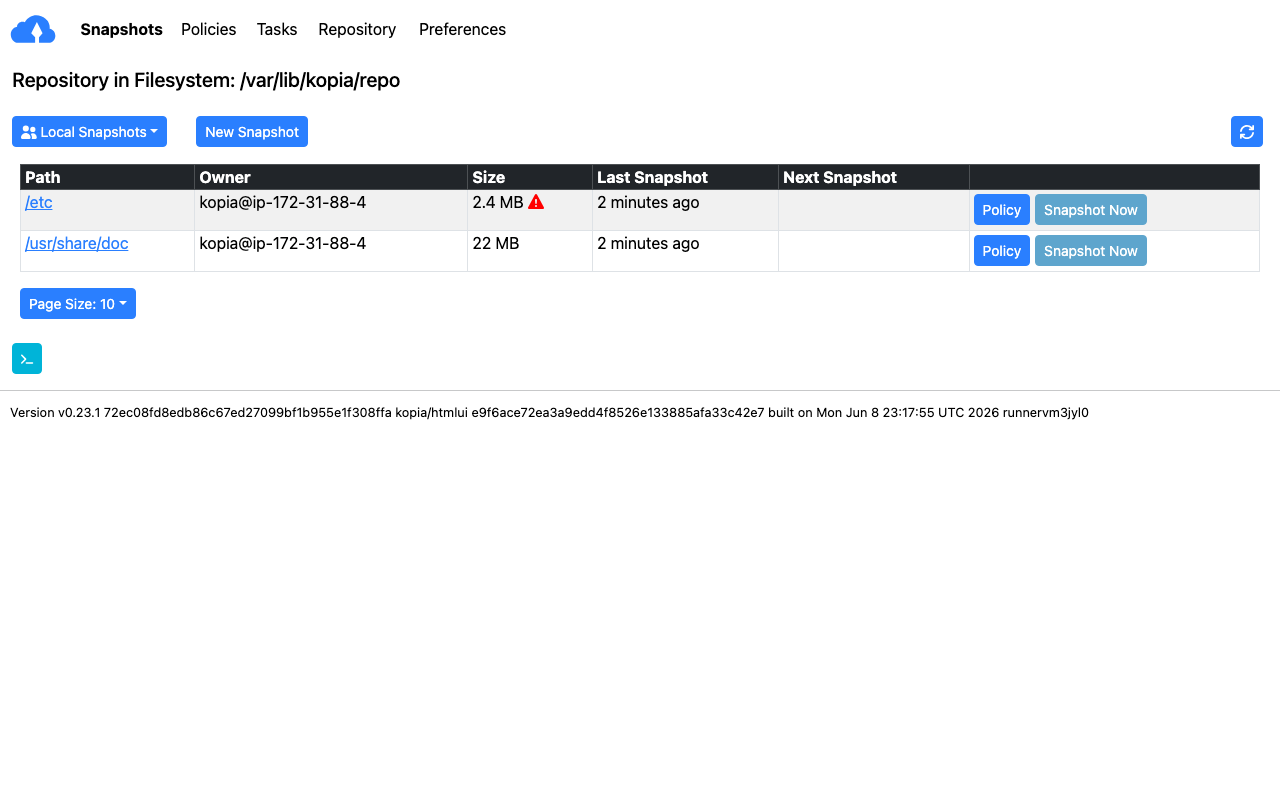Select the 2.4 MB size value
Screen dimensions: 1280x800
[498, 202]
